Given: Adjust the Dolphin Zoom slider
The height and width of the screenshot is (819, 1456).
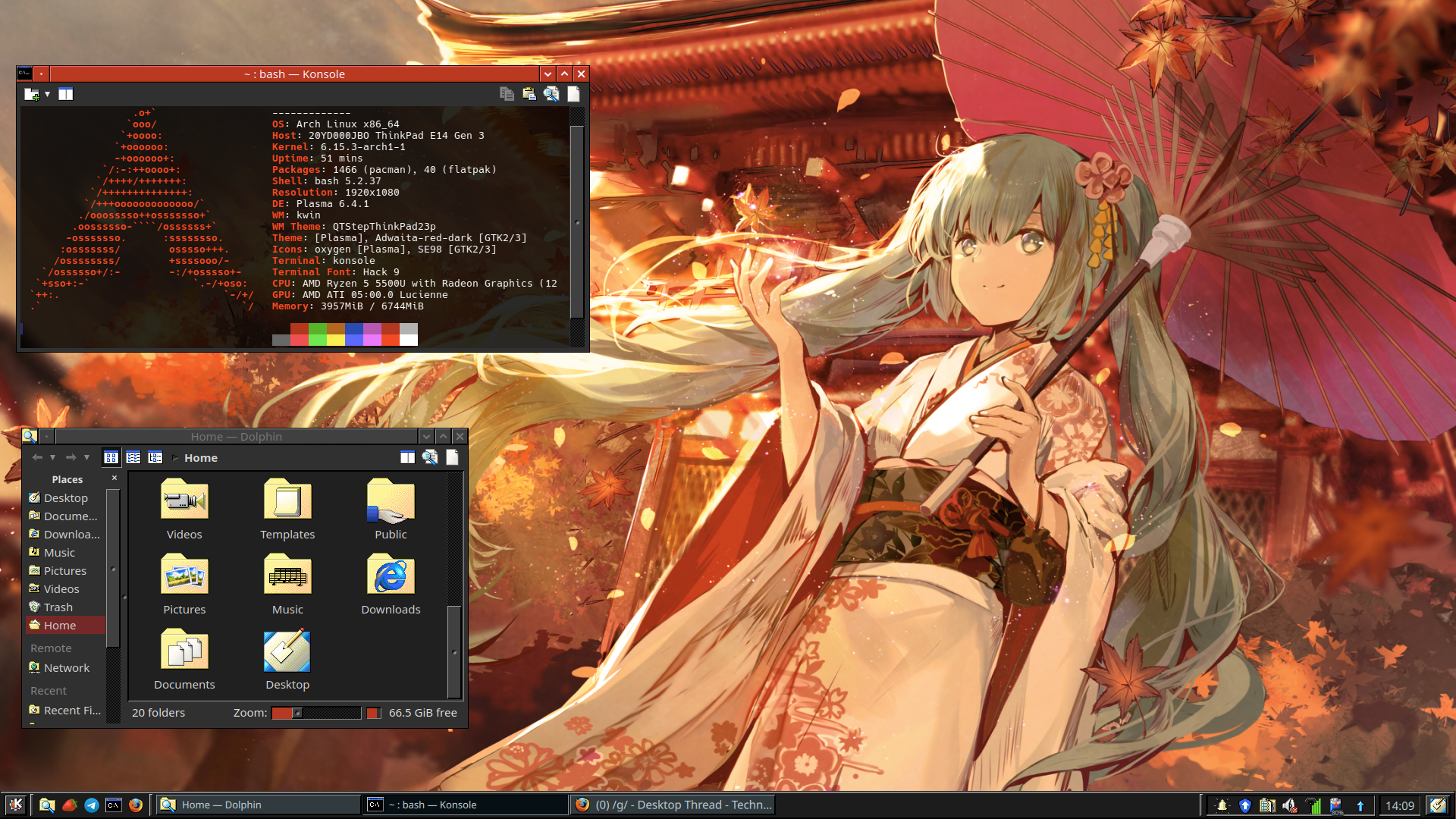Looking at the screenshot, I should click(x=316, y=713).
